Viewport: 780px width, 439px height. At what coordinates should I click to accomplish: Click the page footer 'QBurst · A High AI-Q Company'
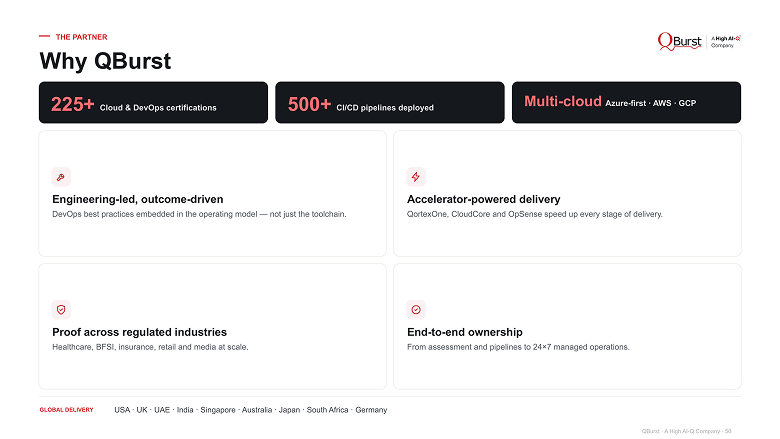[686, 431]
